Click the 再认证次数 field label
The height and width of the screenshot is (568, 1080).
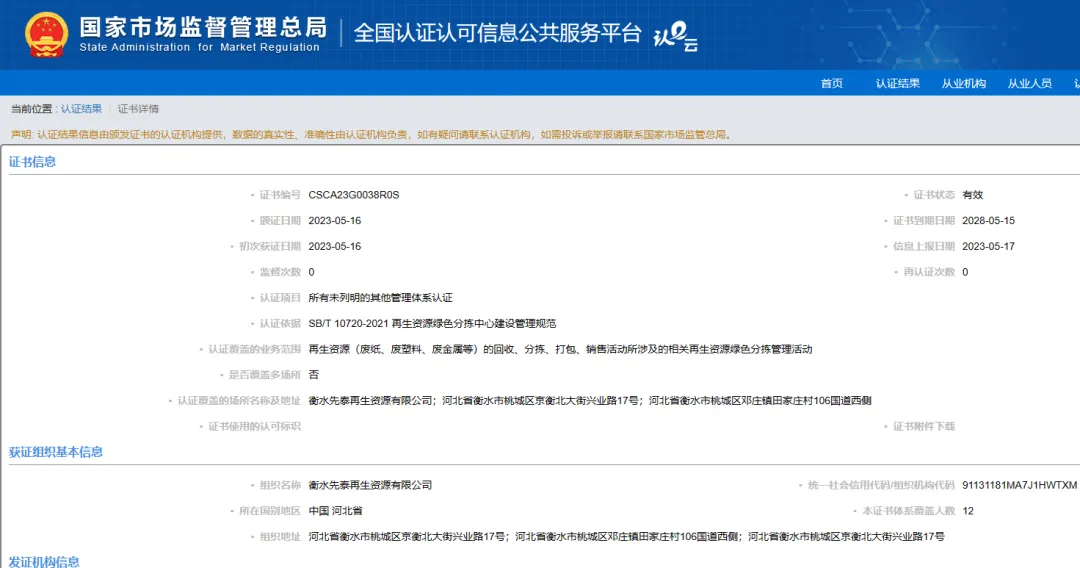[x=929, y=272]
